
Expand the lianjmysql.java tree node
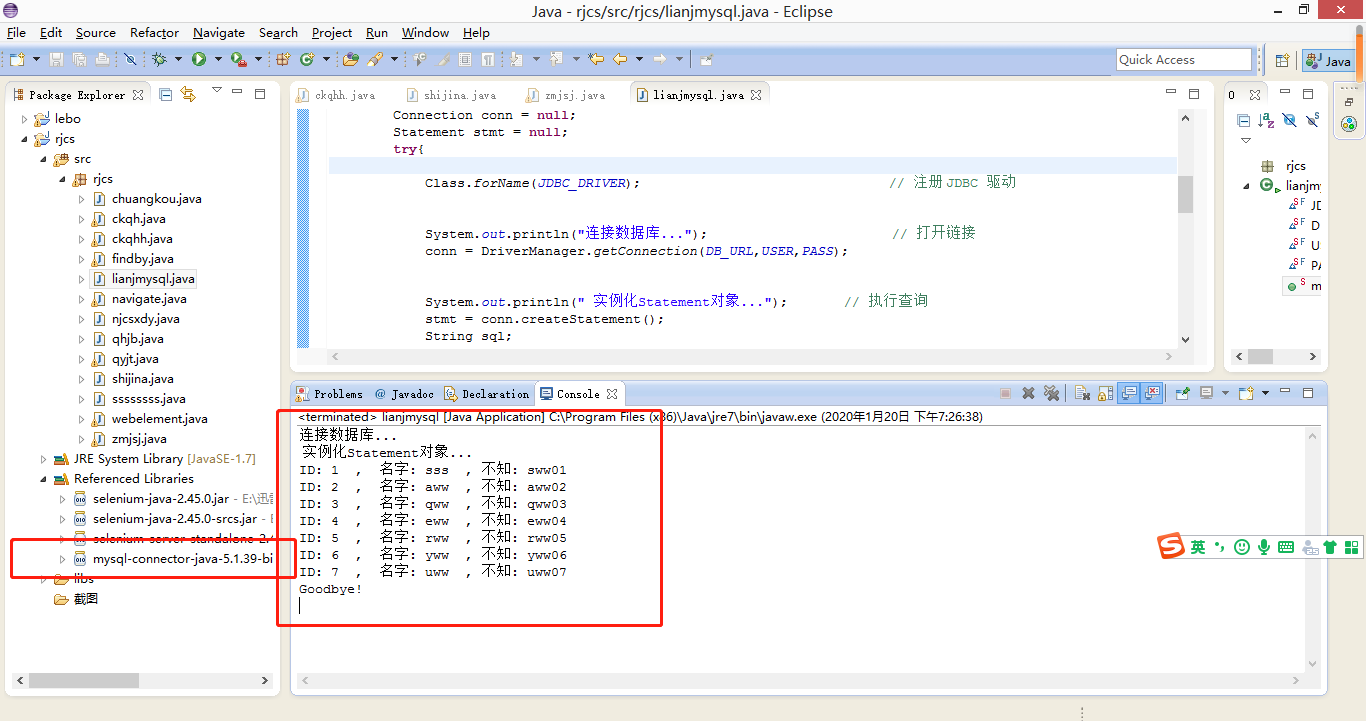pos(82,279)
